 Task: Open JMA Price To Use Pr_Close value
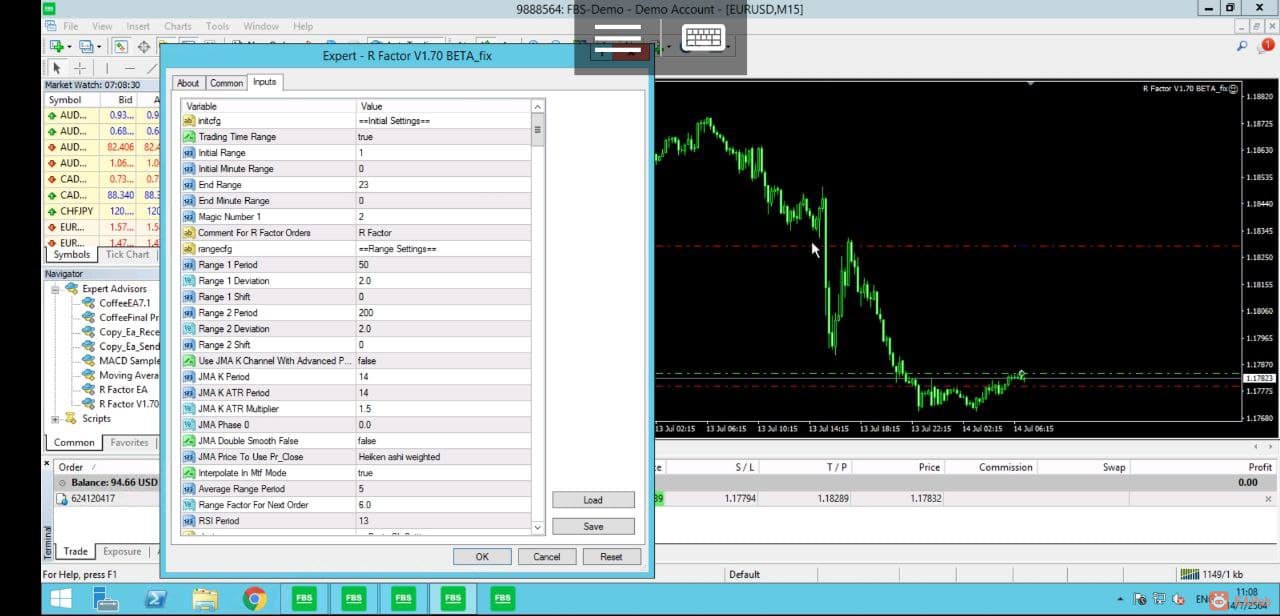coord(445,457)
